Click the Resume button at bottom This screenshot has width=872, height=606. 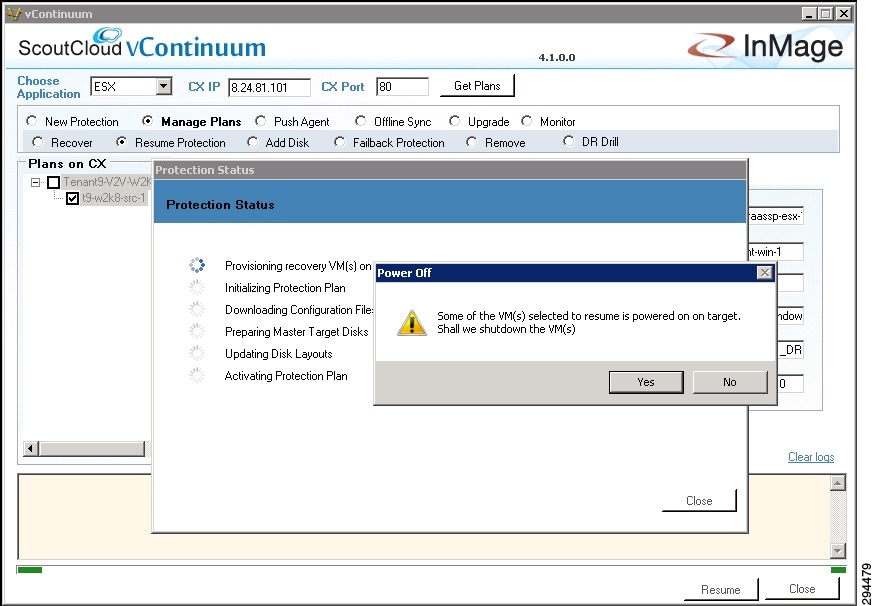coord(721,589)
